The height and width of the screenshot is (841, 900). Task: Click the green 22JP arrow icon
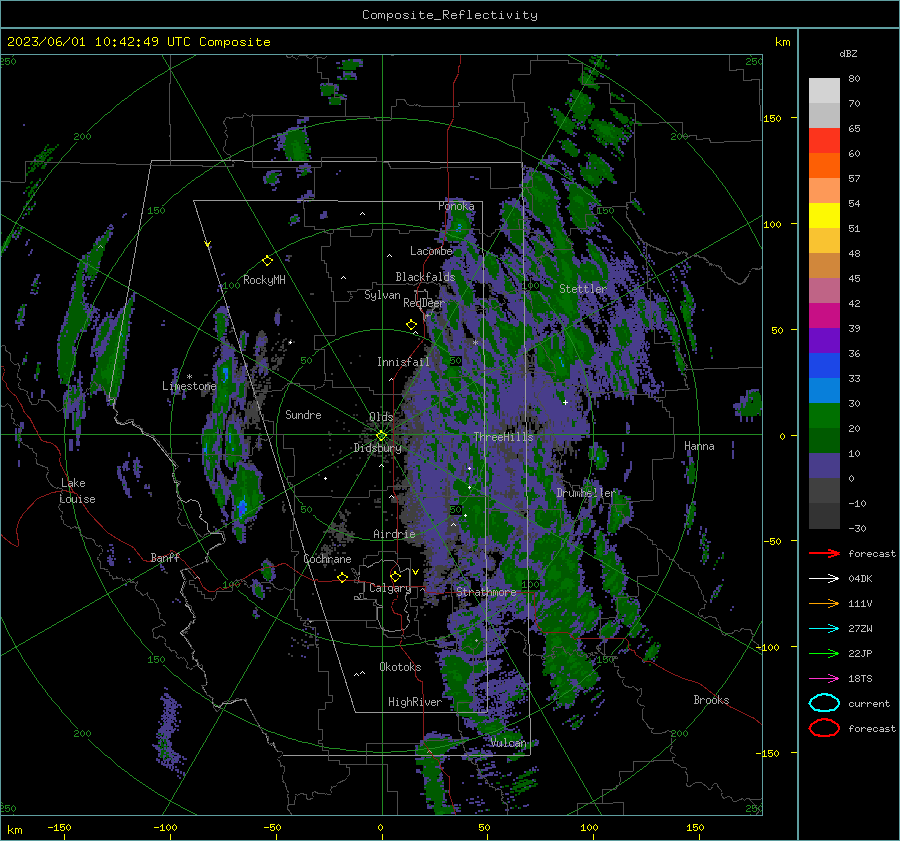[x=824, y=653]
